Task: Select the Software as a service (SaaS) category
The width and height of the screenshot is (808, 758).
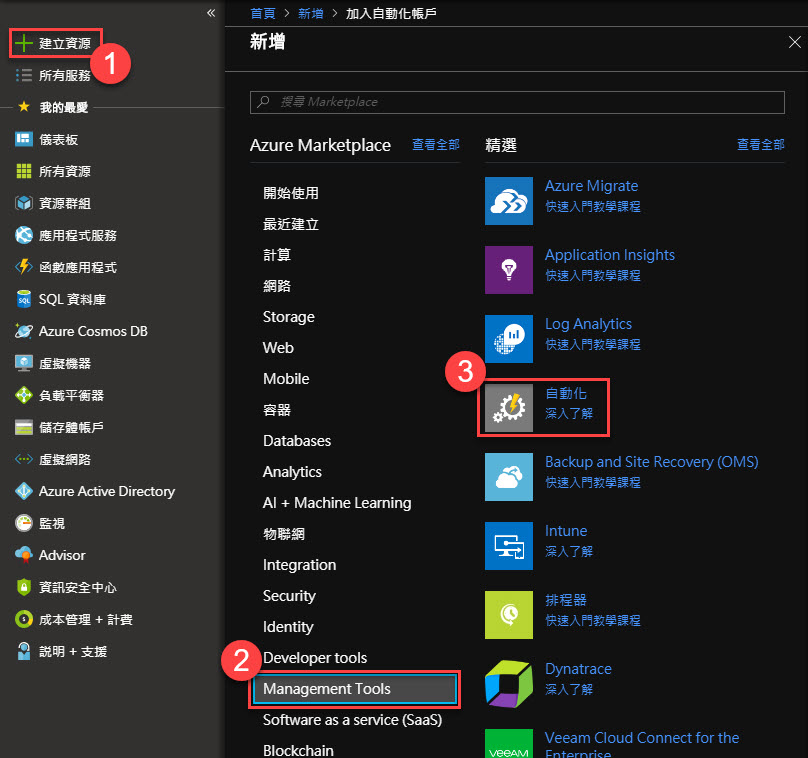Action: (x=352, y=719)
